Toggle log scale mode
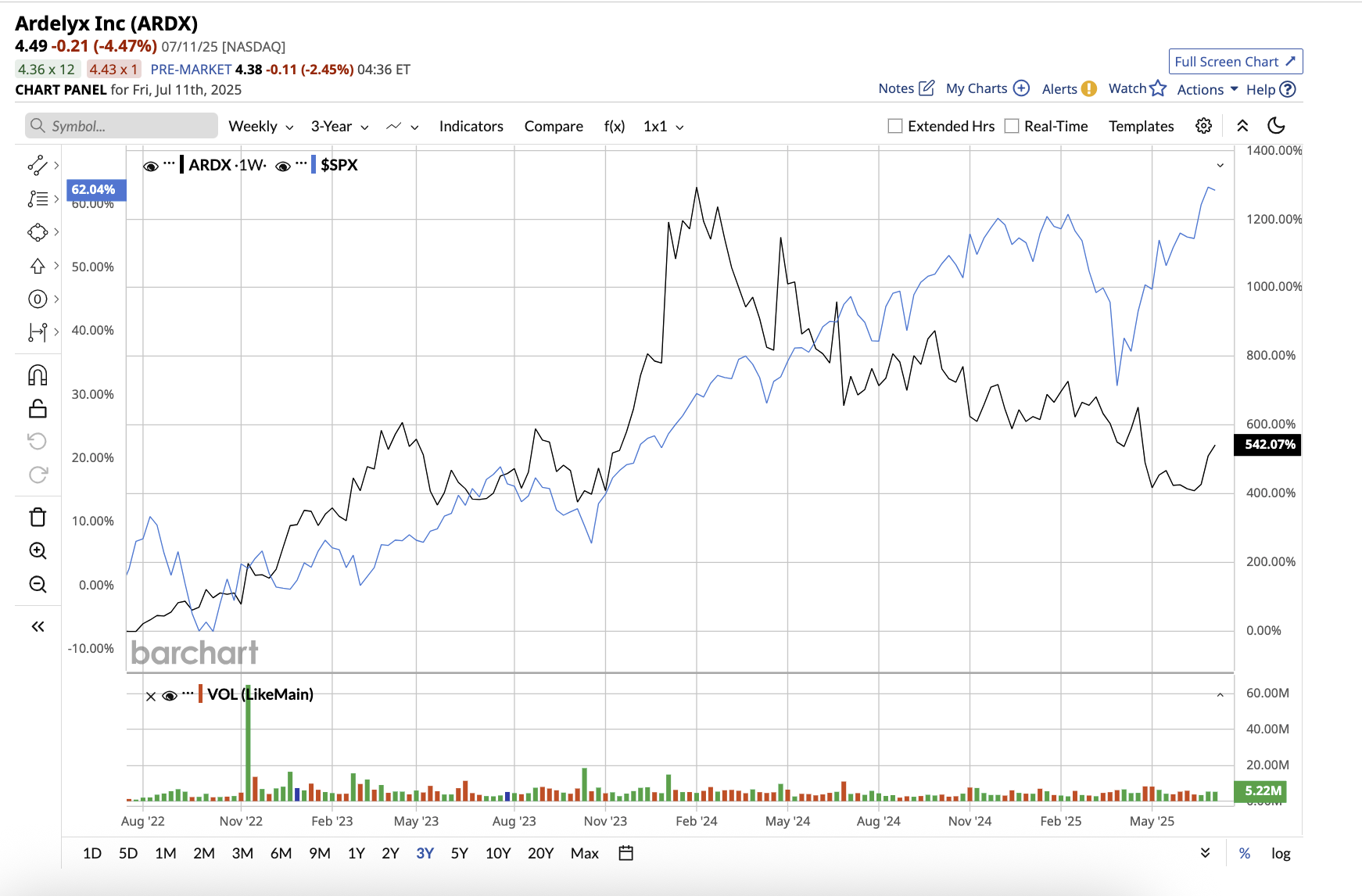The height and width of the screenshot is (896, 1362). [1281, 853]
